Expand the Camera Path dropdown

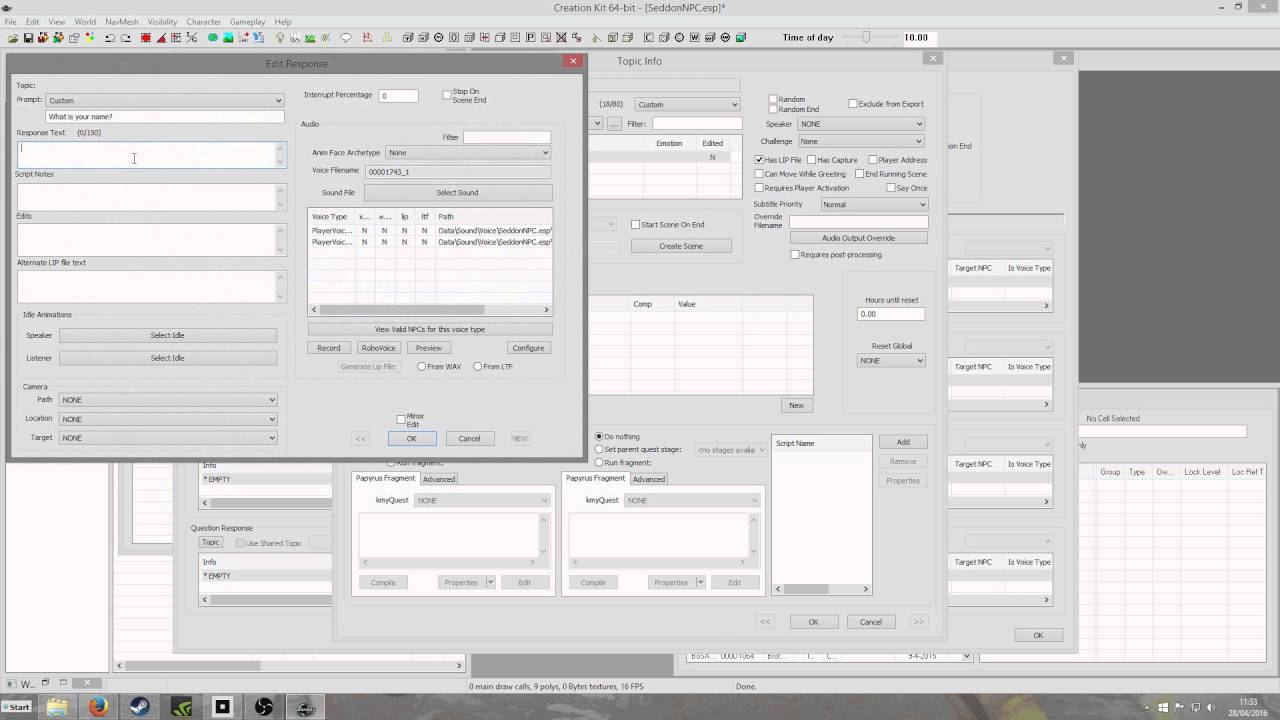coord(168,400)
